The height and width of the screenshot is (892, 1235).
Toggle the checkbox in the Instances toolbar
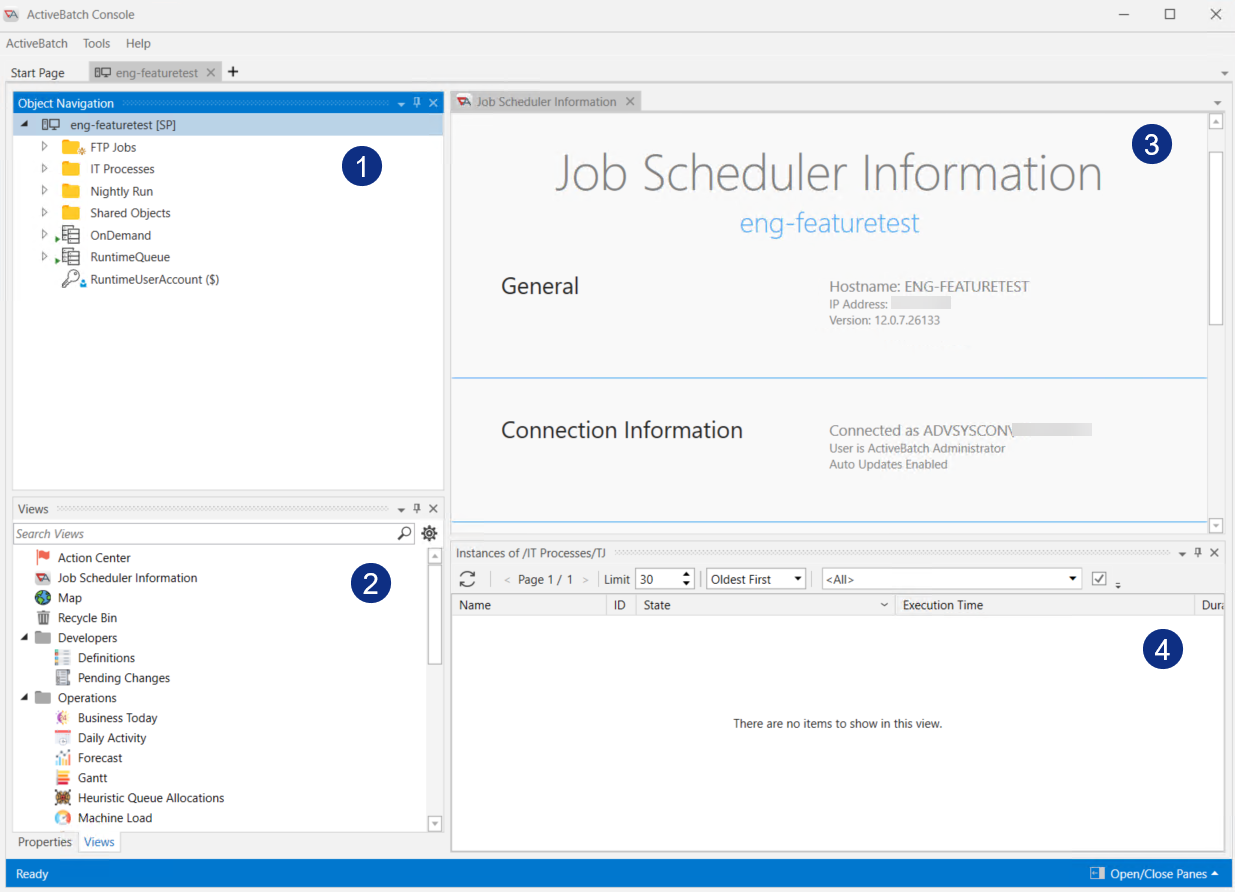(1097, 578)
